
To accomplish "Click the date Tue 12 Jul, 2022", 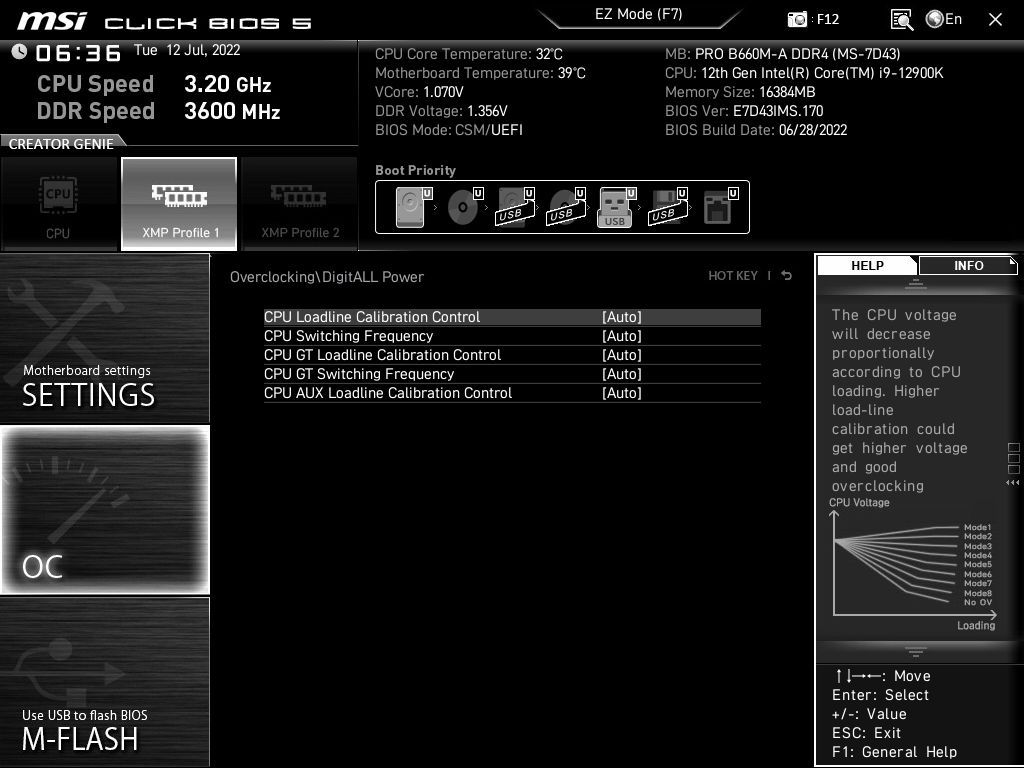I will [187, 50].
